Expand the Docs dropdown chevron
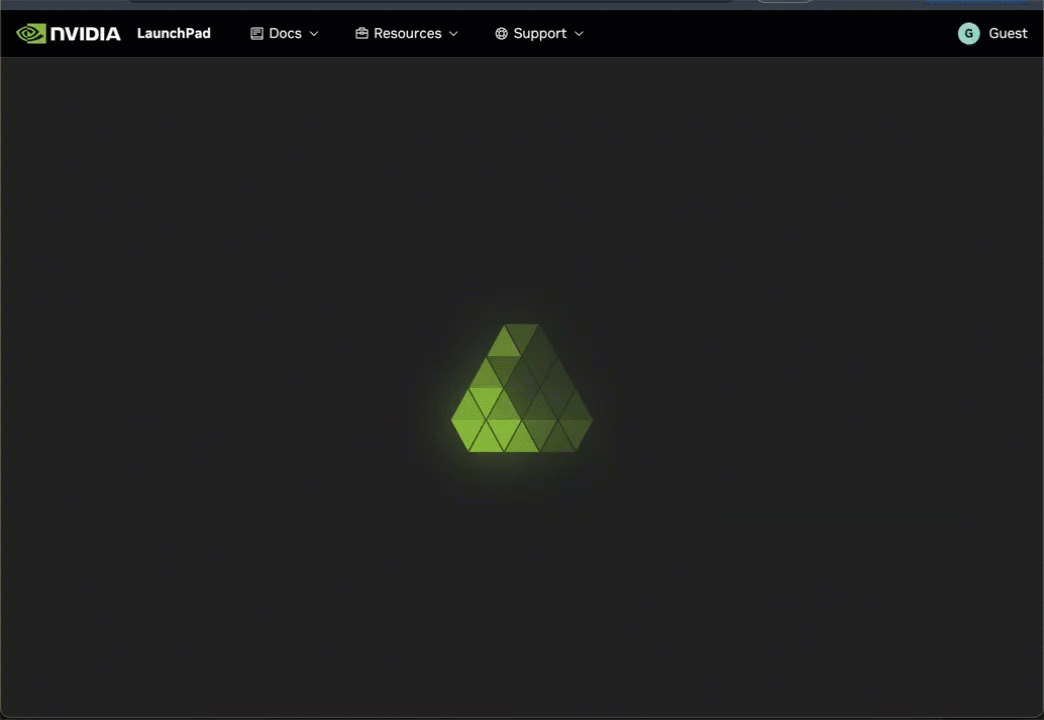This screenshot has width=1044, height=720. pos(314,33)
